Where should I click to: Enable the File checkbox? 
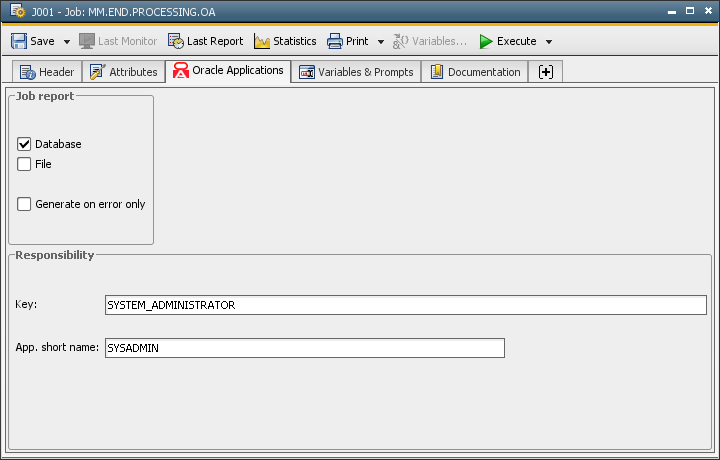point(25,164)
